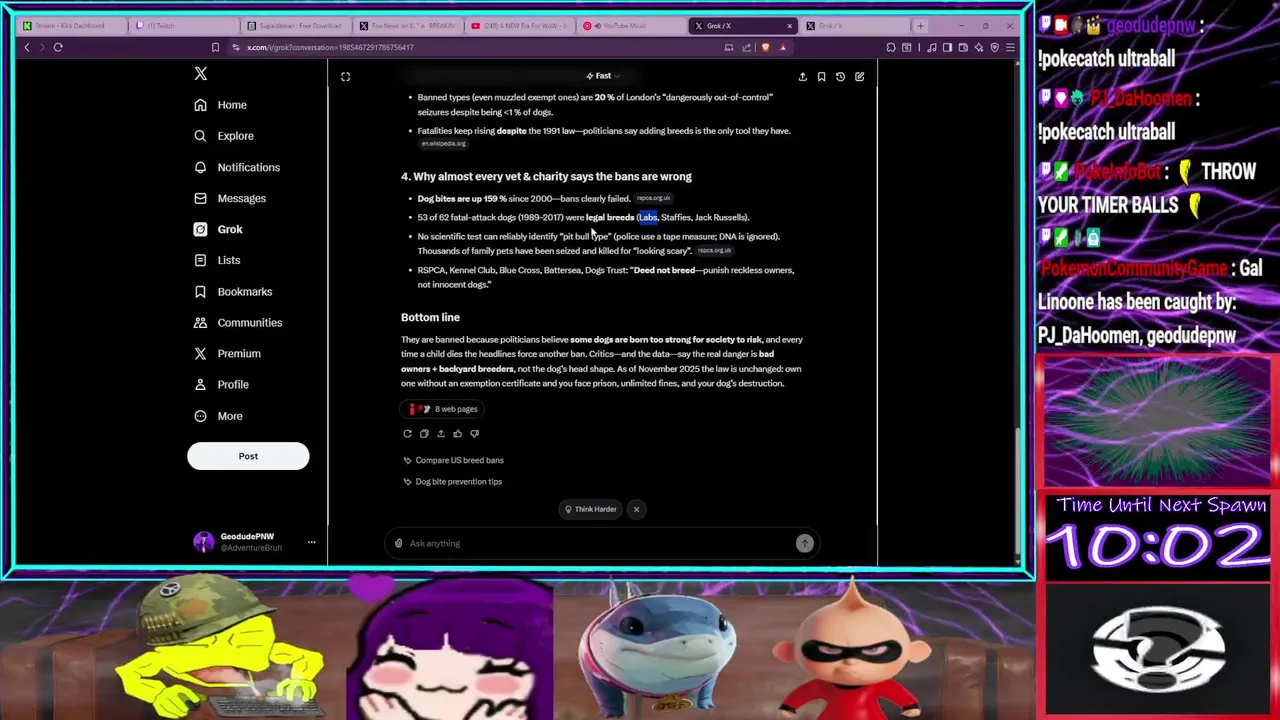Click the rspca.org.uk citation after 'bans clearly failed'
Image resolution: width=1280 pixels, height=720 pixels.
(653, 199)
